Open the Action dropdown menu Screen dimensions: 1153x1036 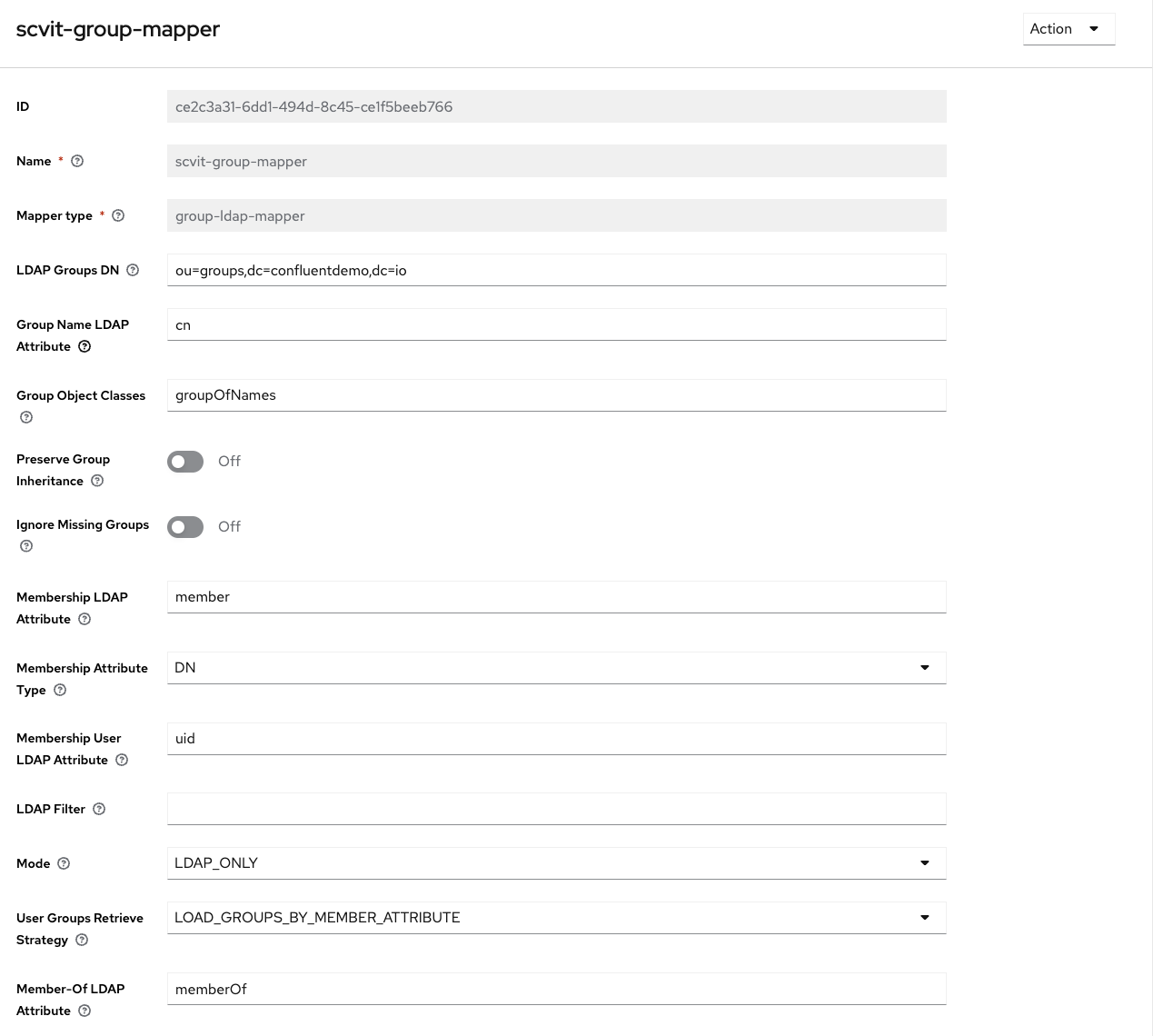(1069, 29)
